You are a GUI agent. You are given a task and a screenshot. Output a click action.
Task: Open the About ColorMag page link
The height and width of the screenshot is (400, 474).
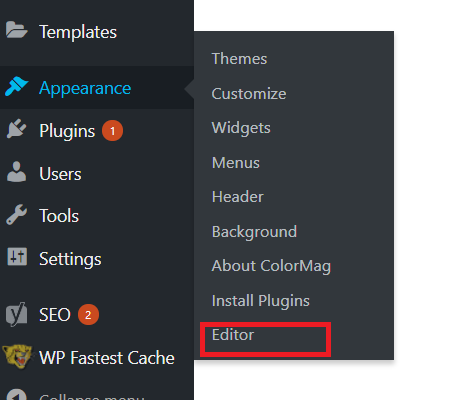click(271, 266)
